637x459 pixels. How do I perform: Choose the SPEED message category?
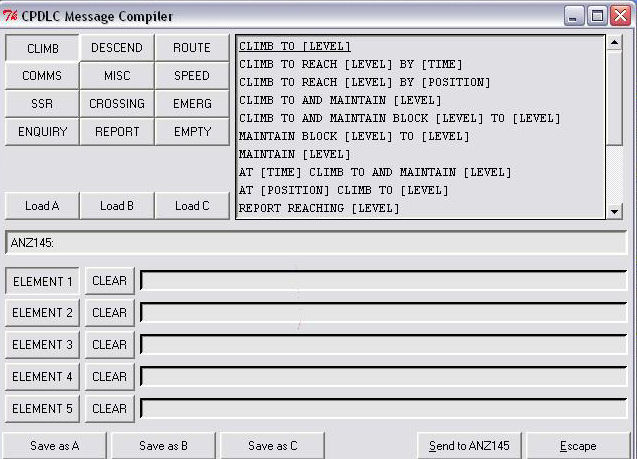pos(192,76)
